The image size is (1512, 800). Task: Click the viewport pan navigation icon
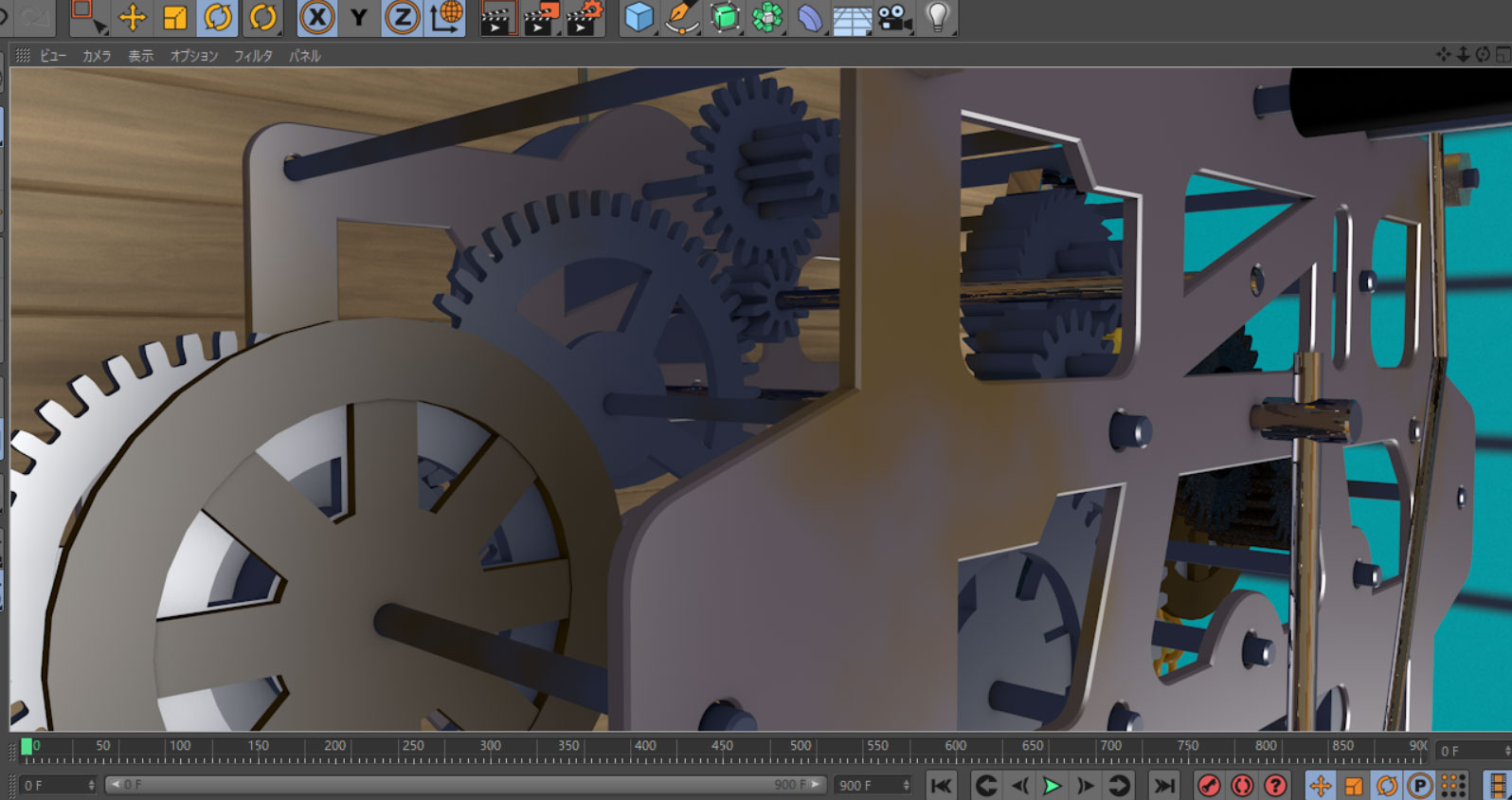[1443, 55]
